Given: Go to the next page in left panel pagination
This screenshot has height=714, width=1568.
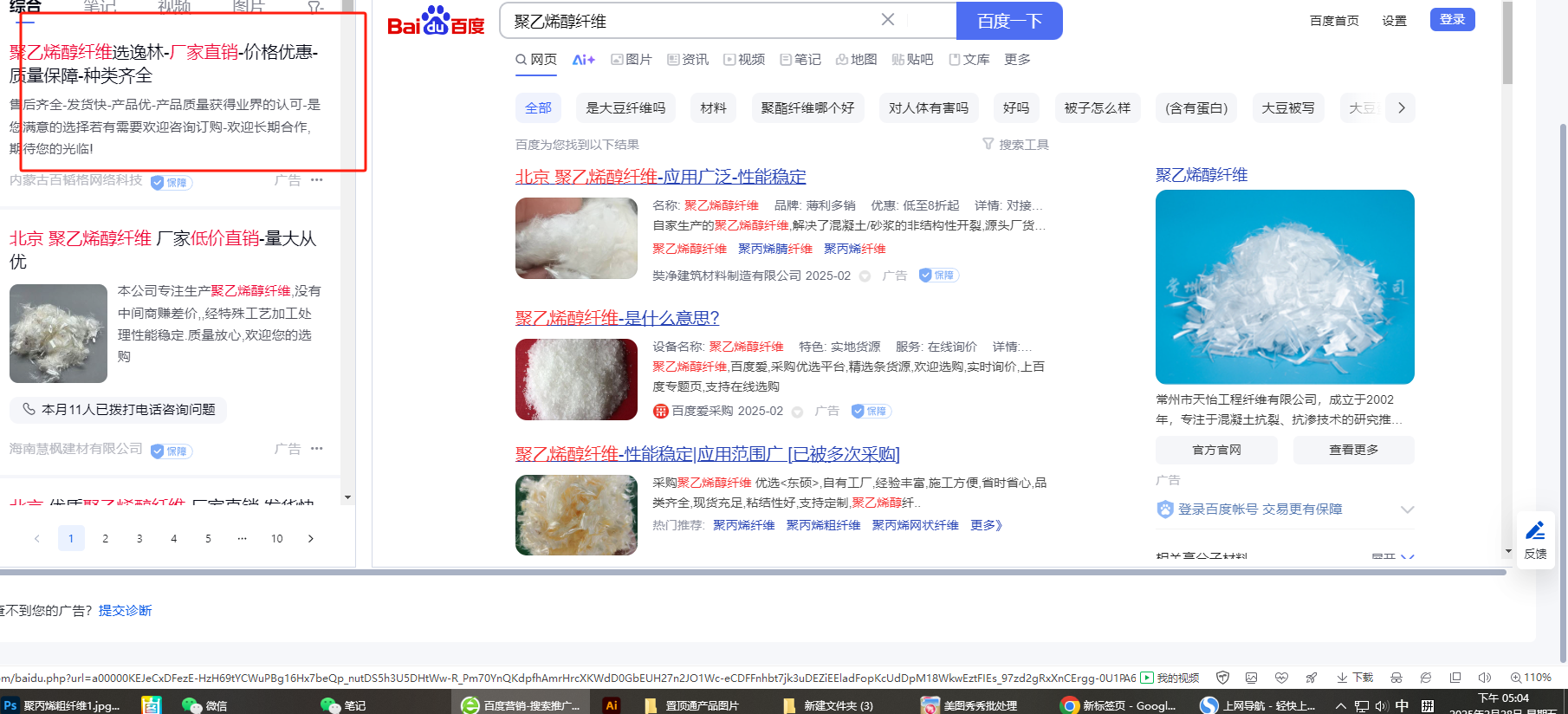Looking at the screenshot, I should (311, 539).
